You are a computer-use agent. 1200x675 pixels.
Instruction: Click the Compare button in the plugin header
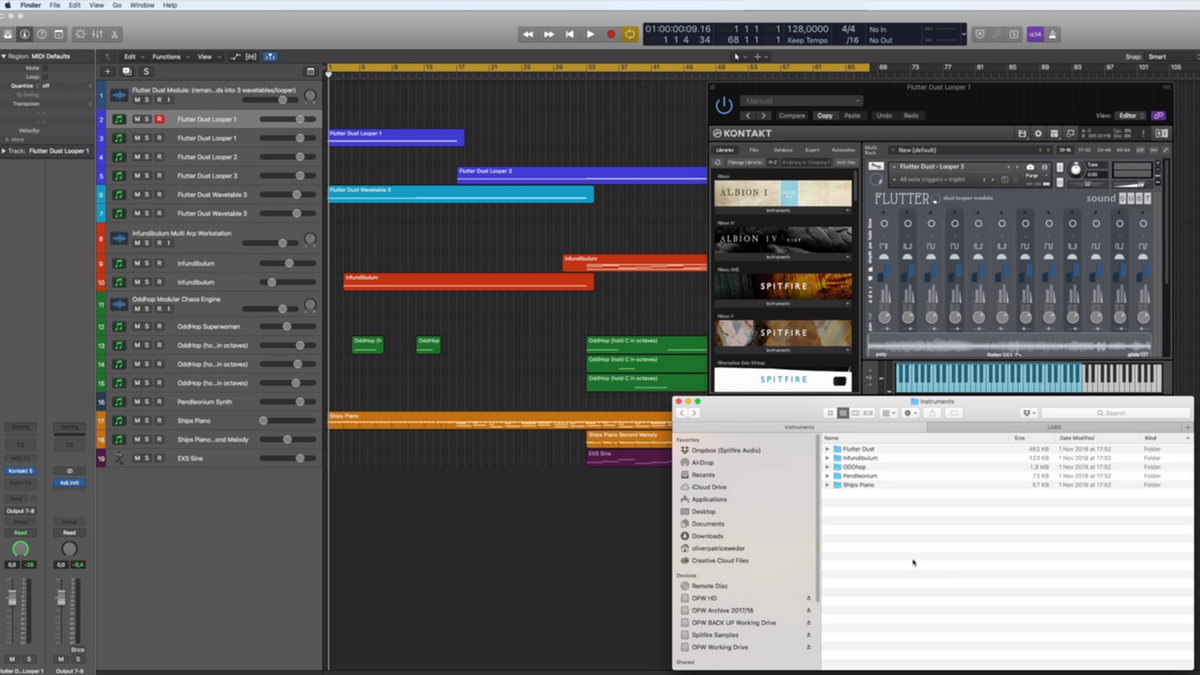pyautogui.click(x=792, y=115)
